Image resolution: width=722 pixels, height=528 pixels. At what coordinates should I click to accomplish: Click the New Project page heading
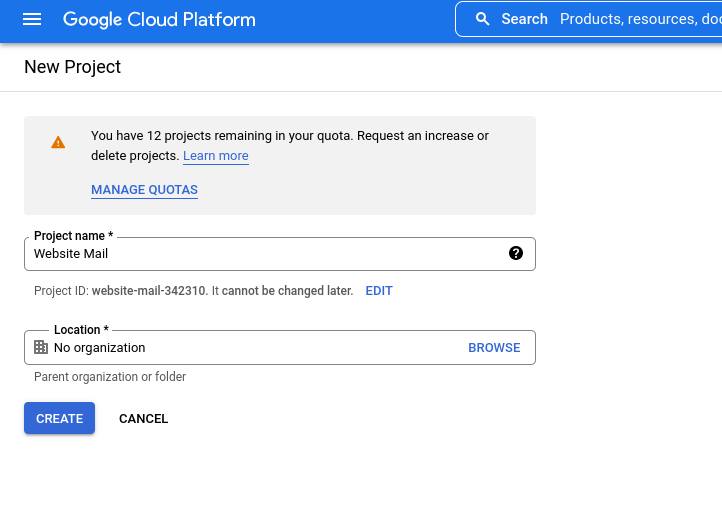pyautogui.click(x=72, y=67)
